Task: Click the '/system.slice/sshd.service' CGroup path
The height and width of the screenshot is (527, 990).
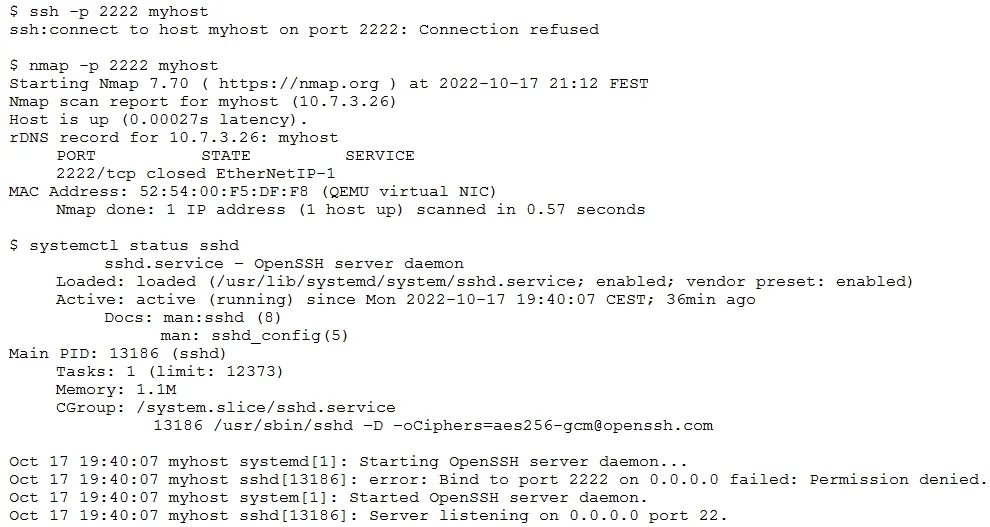Action: pyautogui.click(x=266, y=408)
